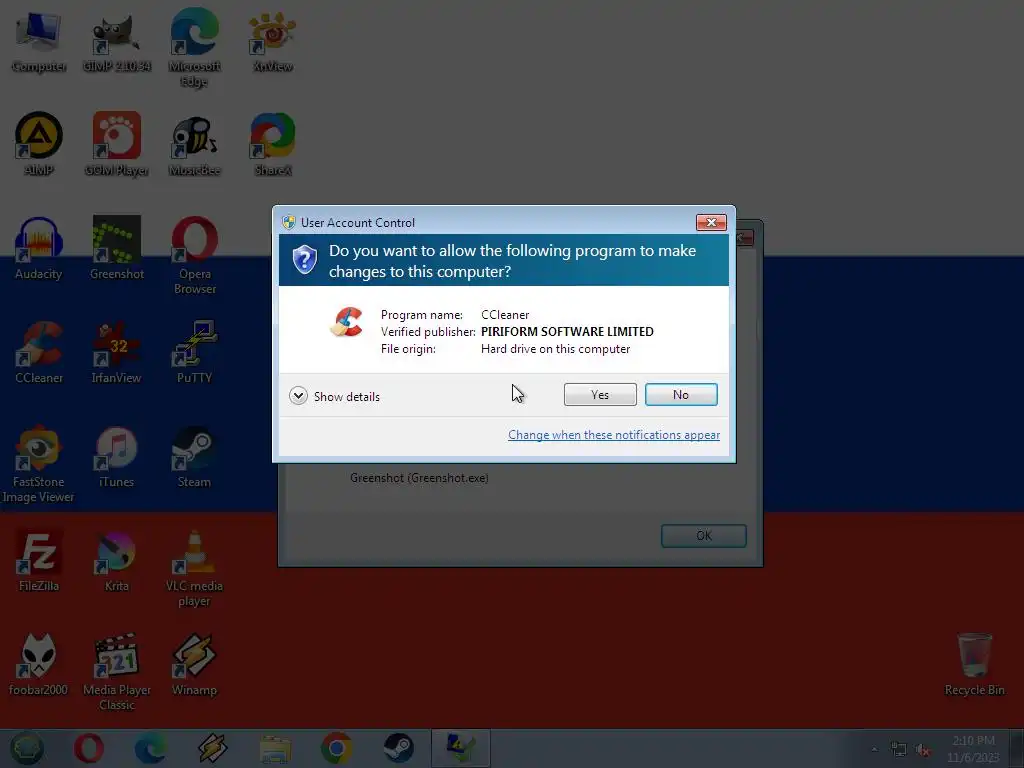The image size is (1024, 768).
Task: Open the PuTTY desktop shortcut
Action: click(194, 353)
